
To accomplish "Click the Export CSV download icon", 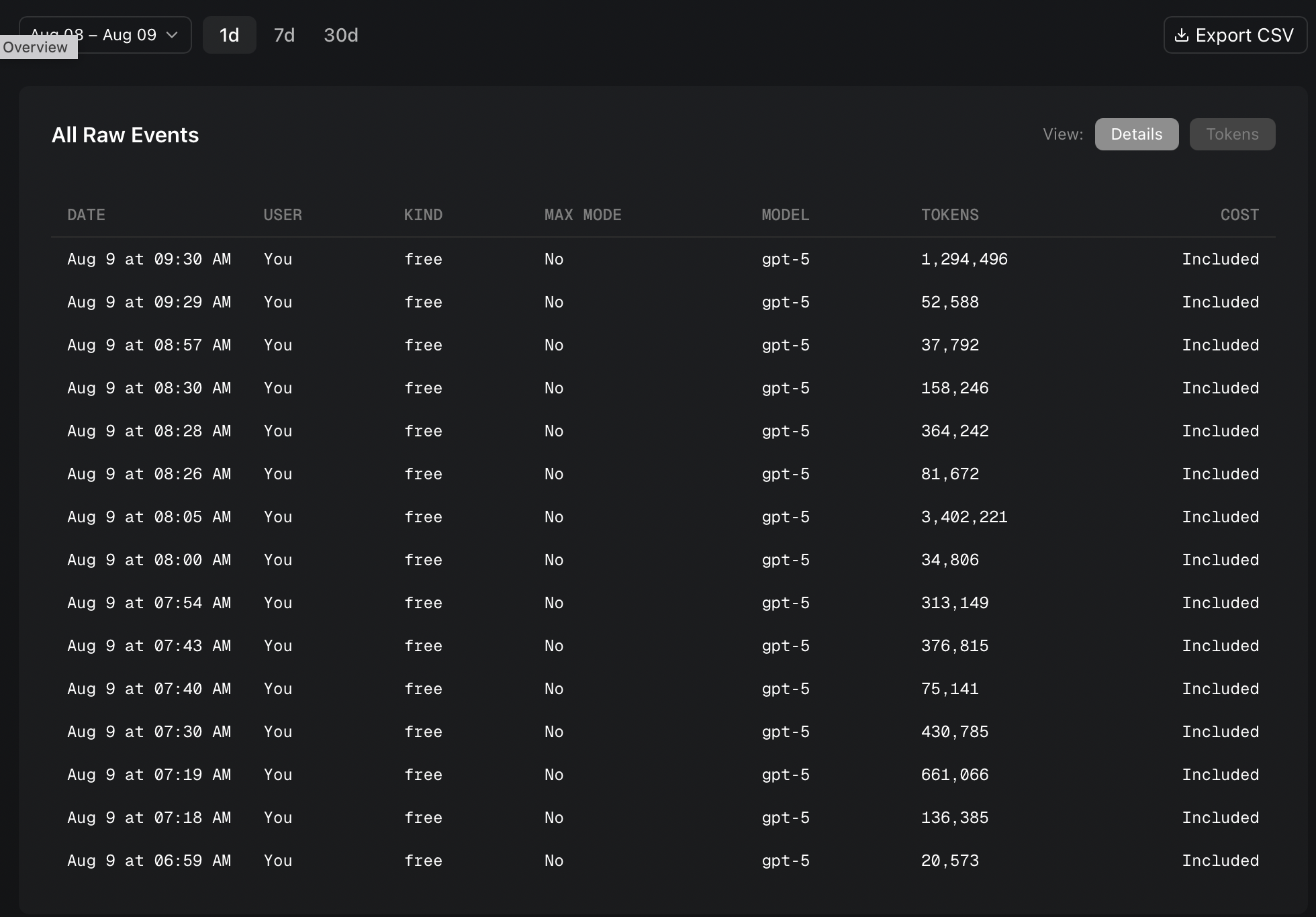I will (1181, 36).
